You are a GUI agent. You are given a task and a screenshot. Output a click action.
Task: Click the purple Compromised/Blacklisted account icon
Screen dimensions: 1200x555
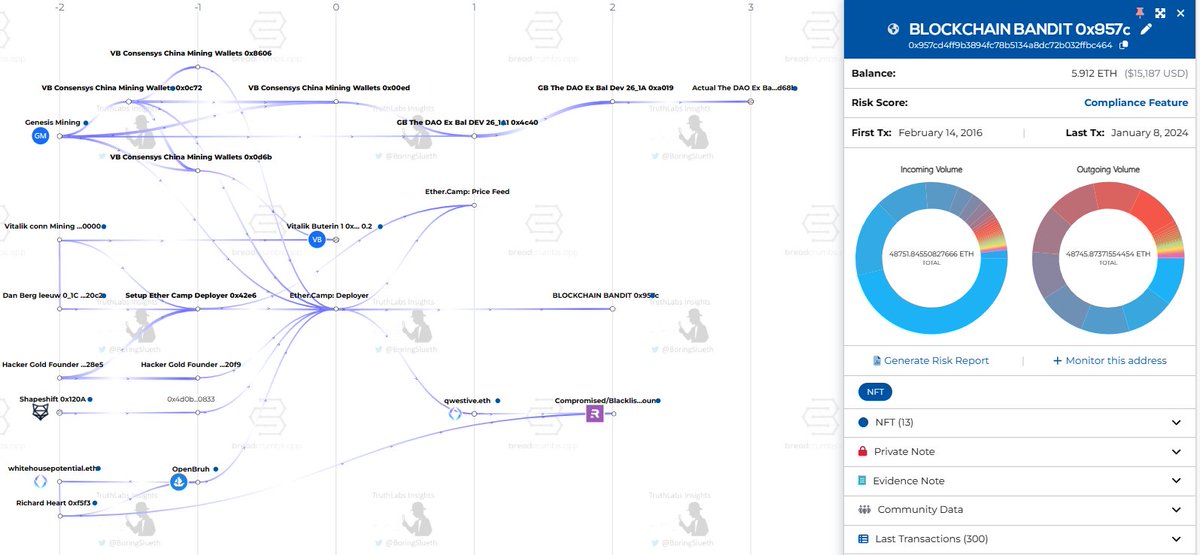(596, 413)
